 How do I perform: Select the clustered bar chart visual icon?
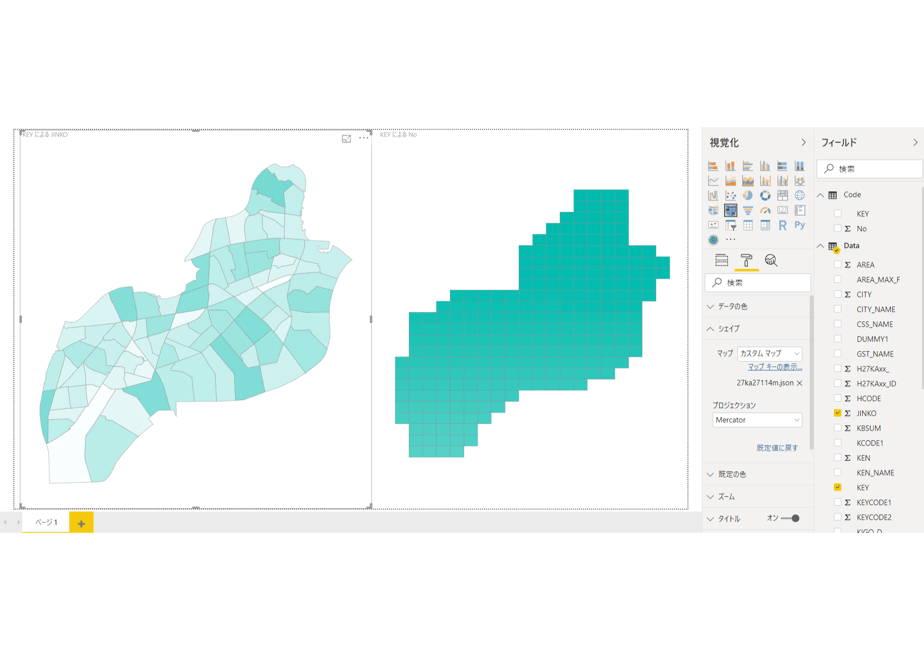click(748, 166)
